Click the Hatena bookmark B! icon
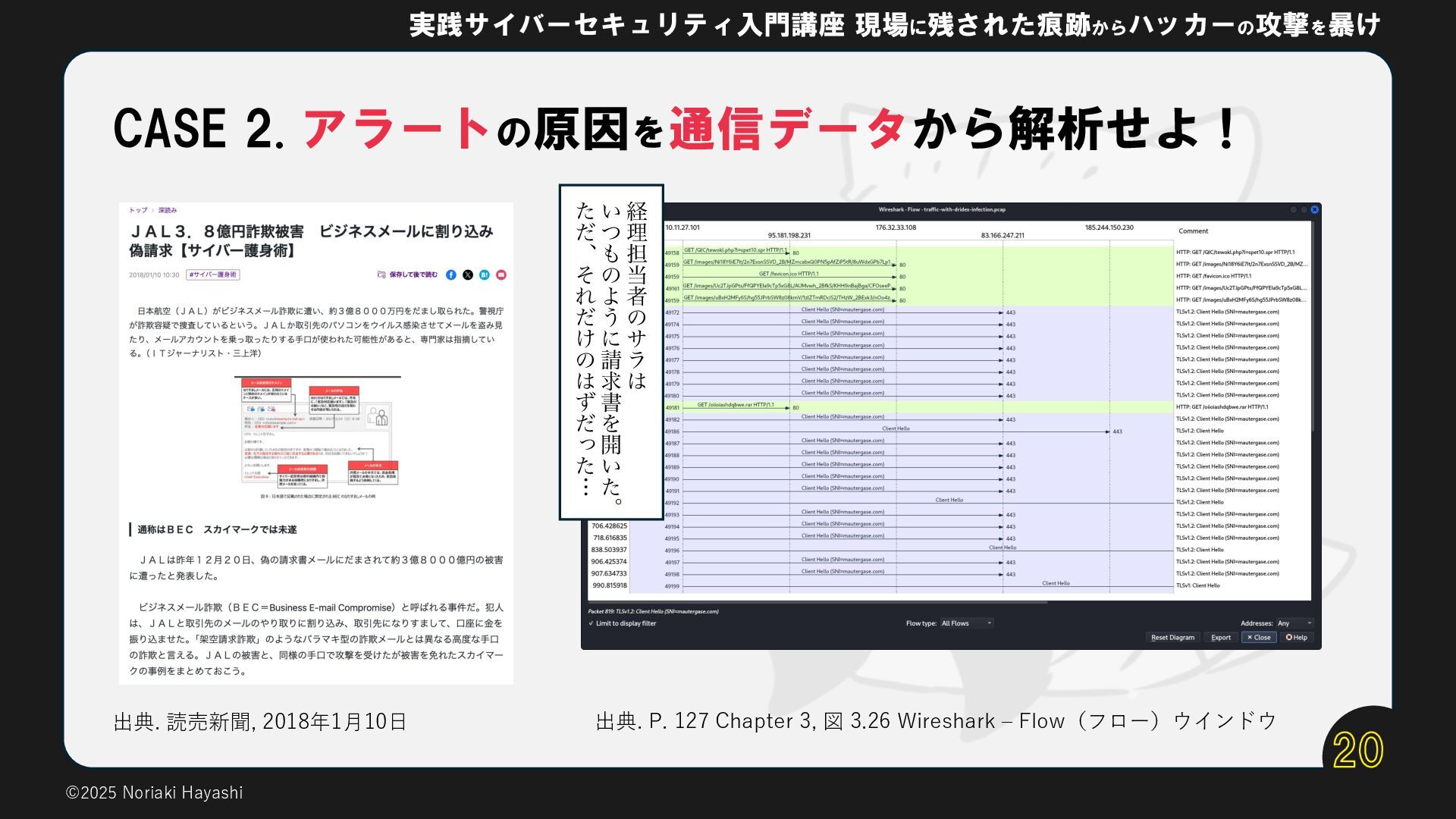 485,275
